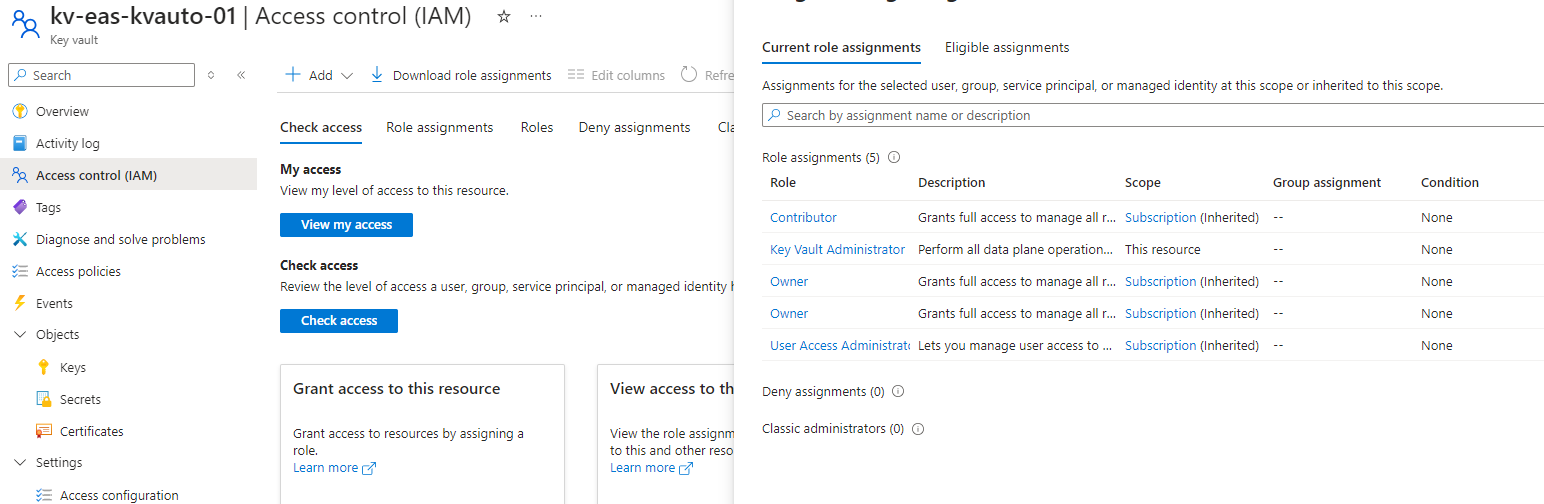Click the Access control (IAM) people icon
Viewport: 1544px width, 504px height.
point(19,175)
